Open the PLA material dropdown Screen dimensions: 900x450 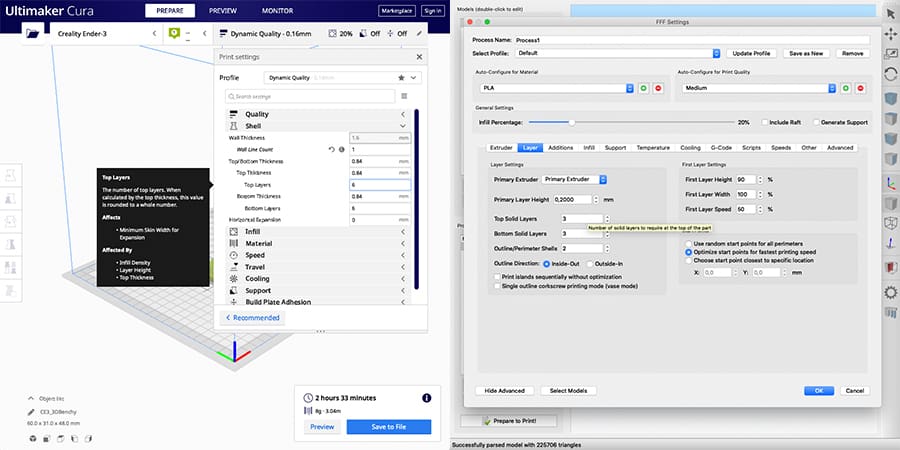tap(557, 88)
